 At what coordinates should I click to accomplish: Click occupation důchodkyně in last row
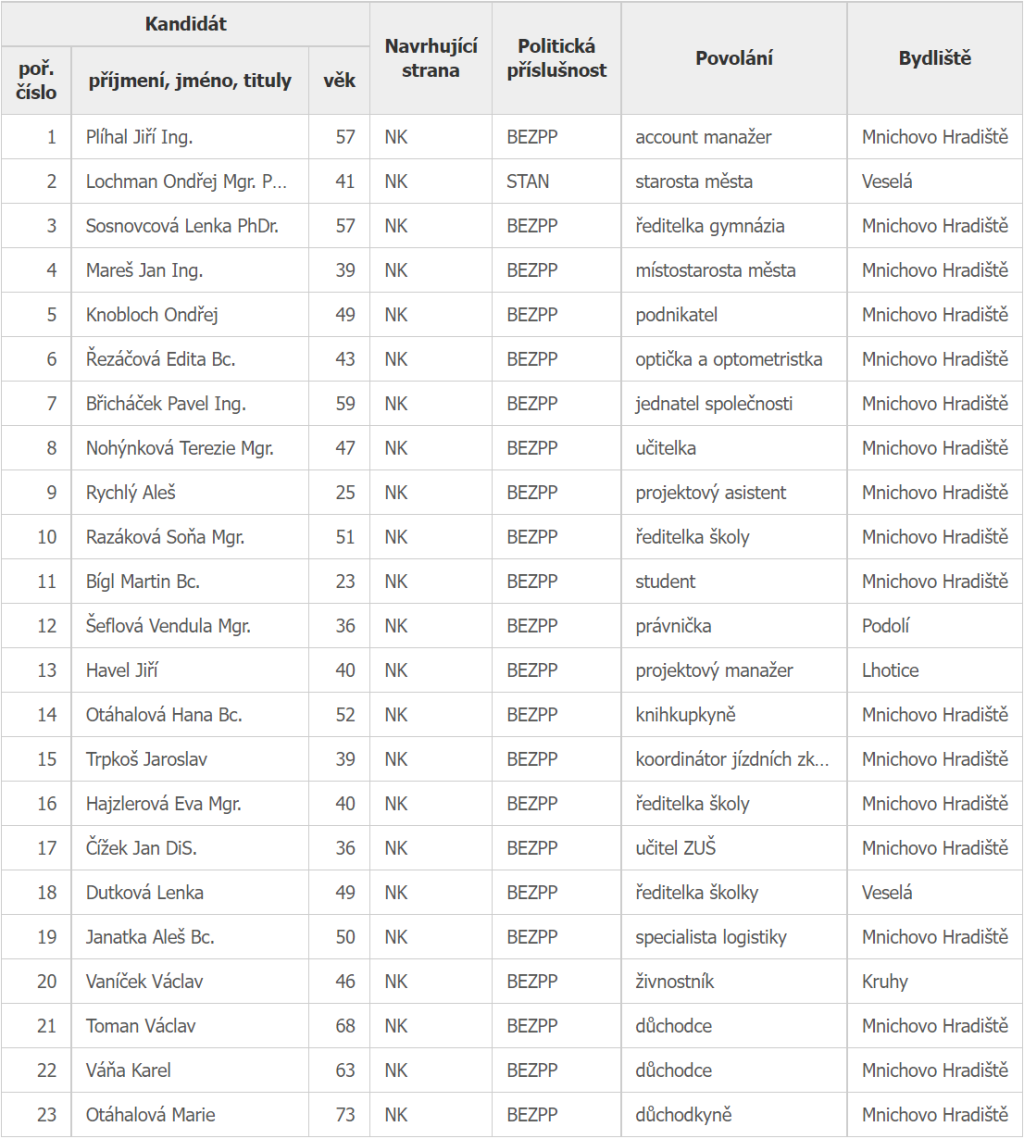click(683, 1114)
